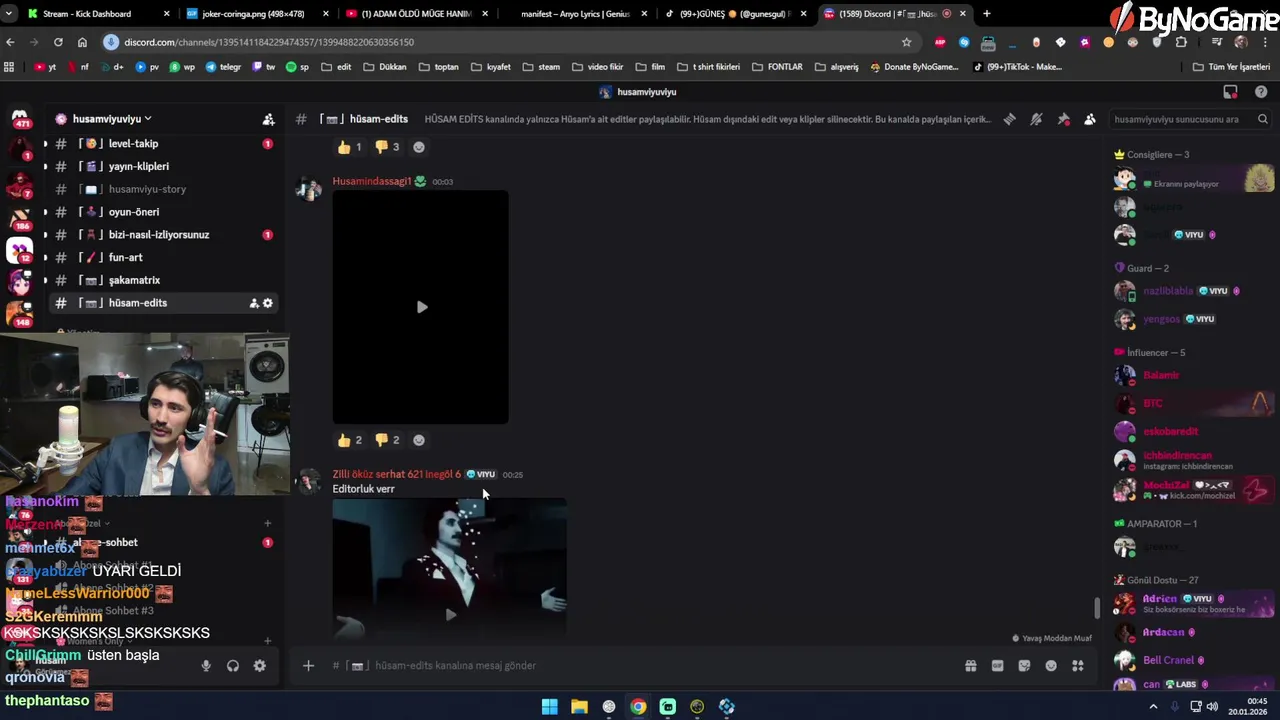Expand the bizi-nasıl-izliyorsunuz channel arrow
The width and height of the screenshot is (1280, 720).
[x=45, y=235]
